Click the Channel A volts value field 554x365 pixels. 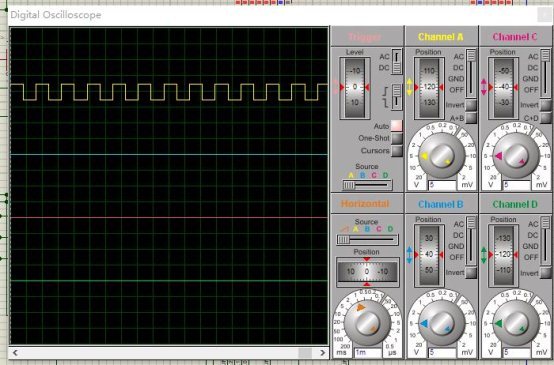tap(442, 185)
